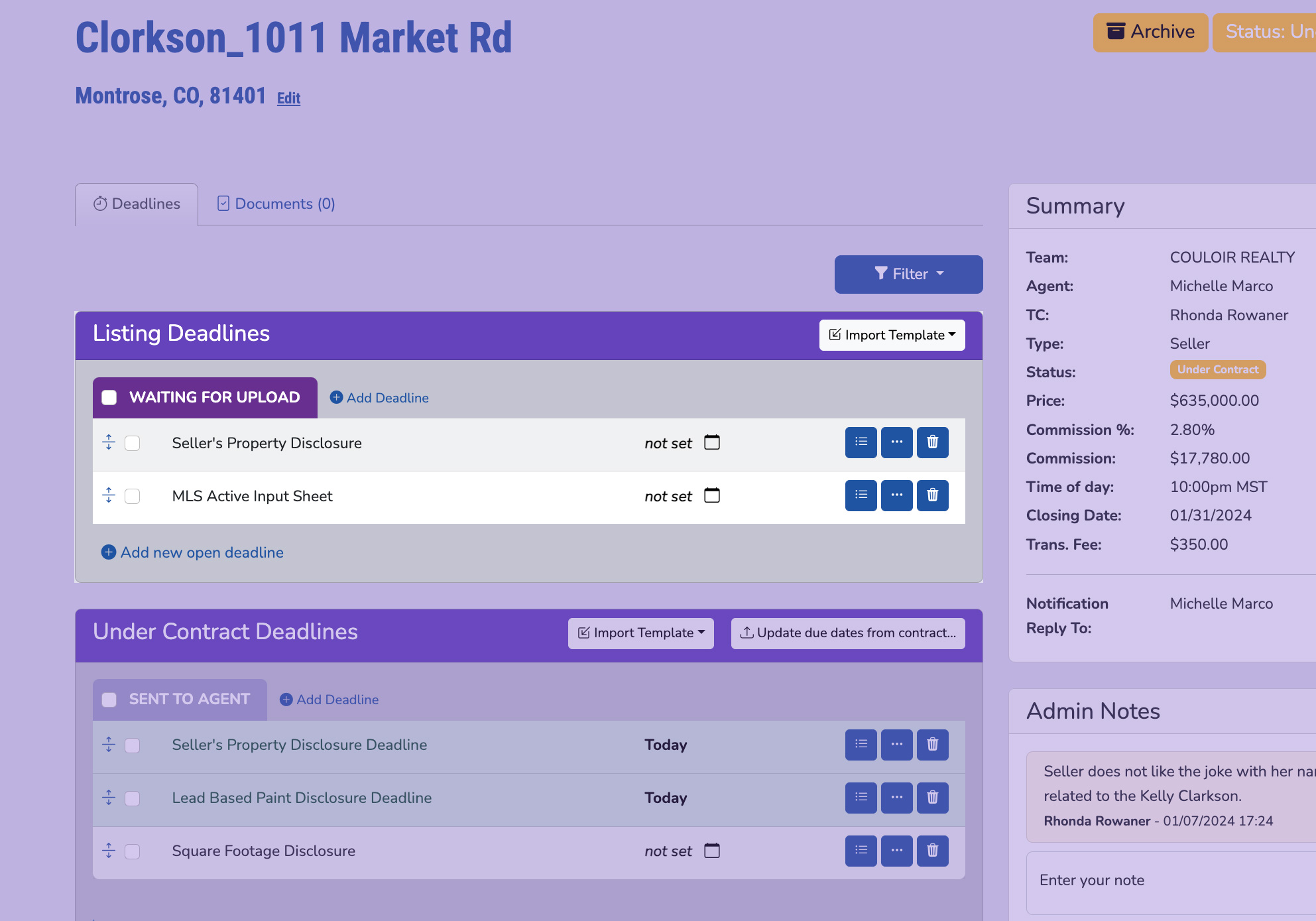The image size is (1316, 921).
Task: Open the calendar picker for Seller's Property Disclosure
Action: point(712,442)
